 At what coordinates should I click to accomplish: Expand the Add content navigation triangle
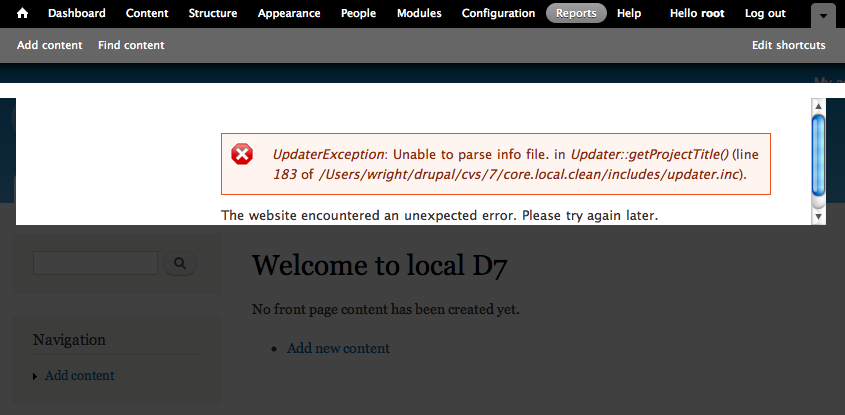[35, 376]
